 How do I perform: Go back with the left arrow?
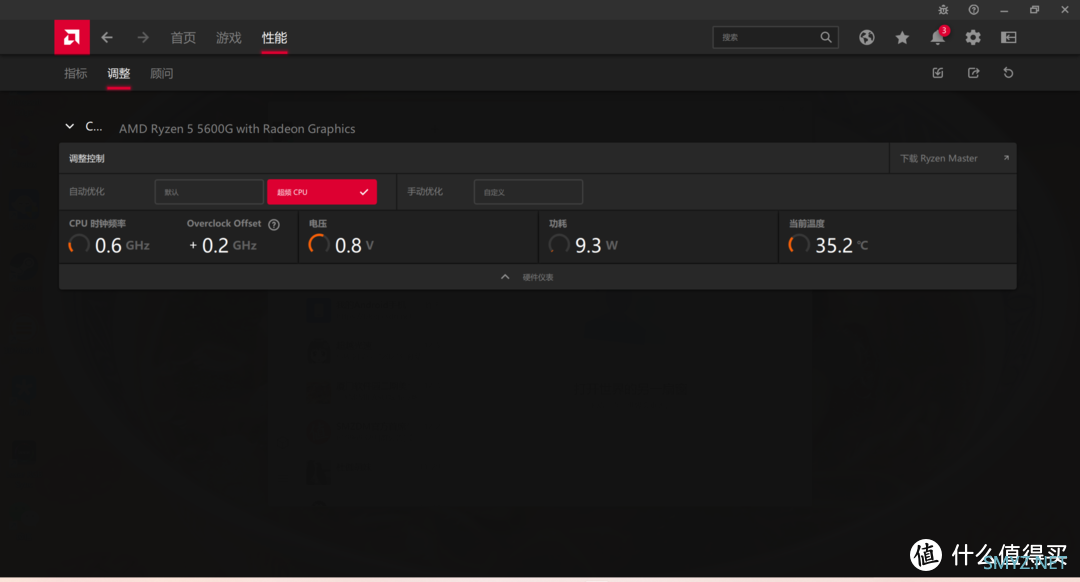coord(107,37)
